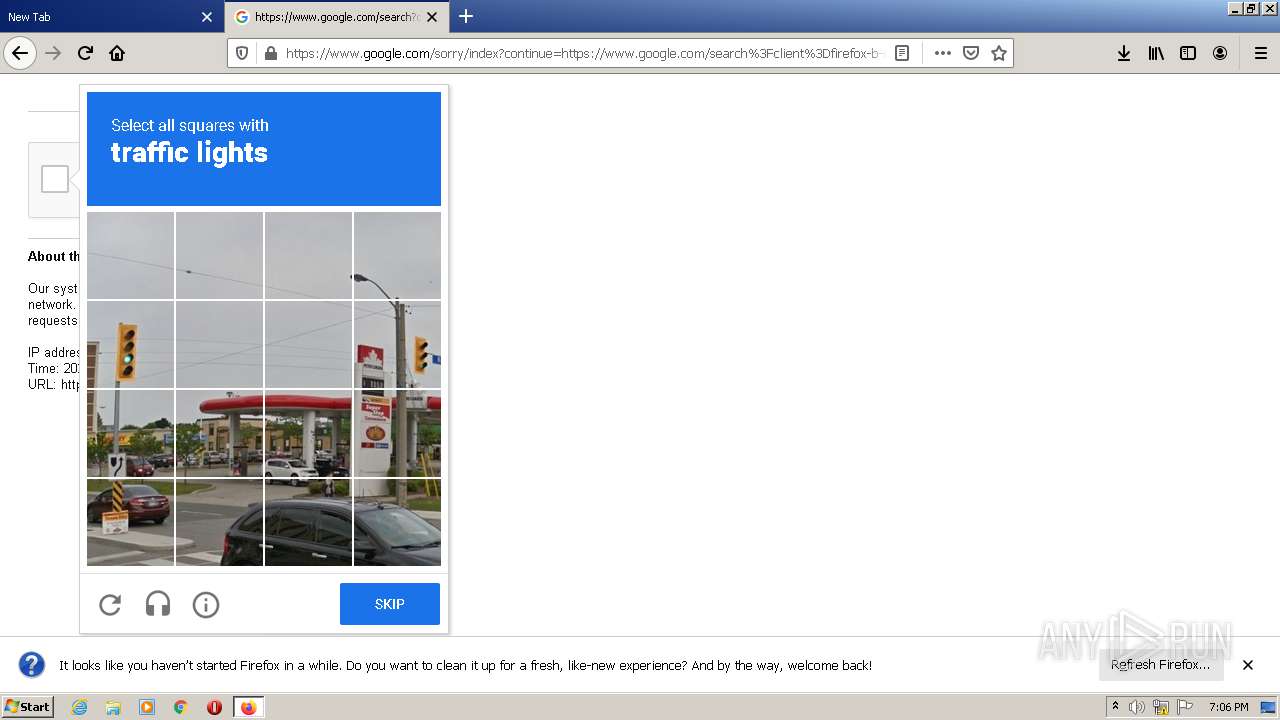Click the question mark notification icon

pyautogui.click(x=32, y=665)
